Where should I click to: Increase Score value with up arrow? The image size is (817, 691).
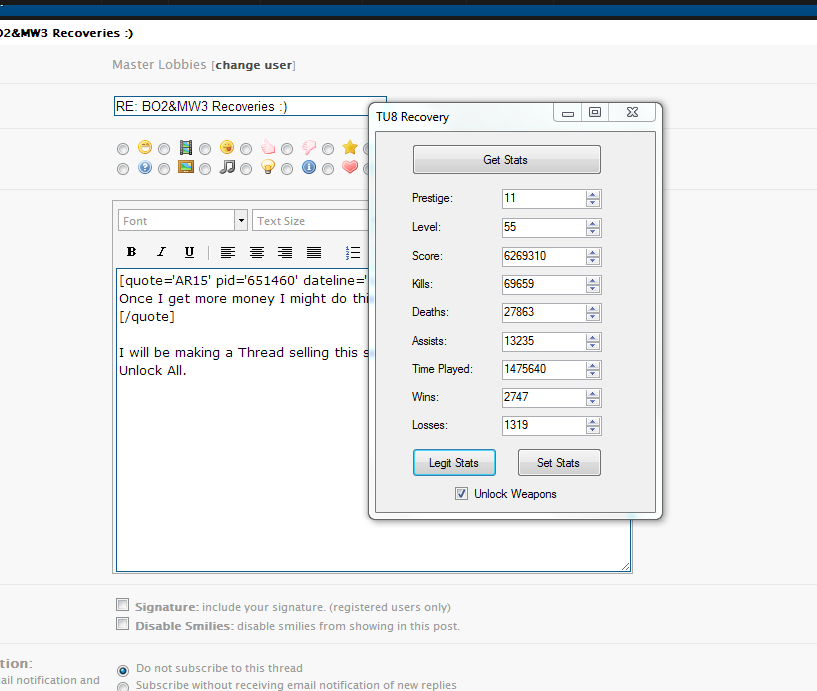pos(592,253)
